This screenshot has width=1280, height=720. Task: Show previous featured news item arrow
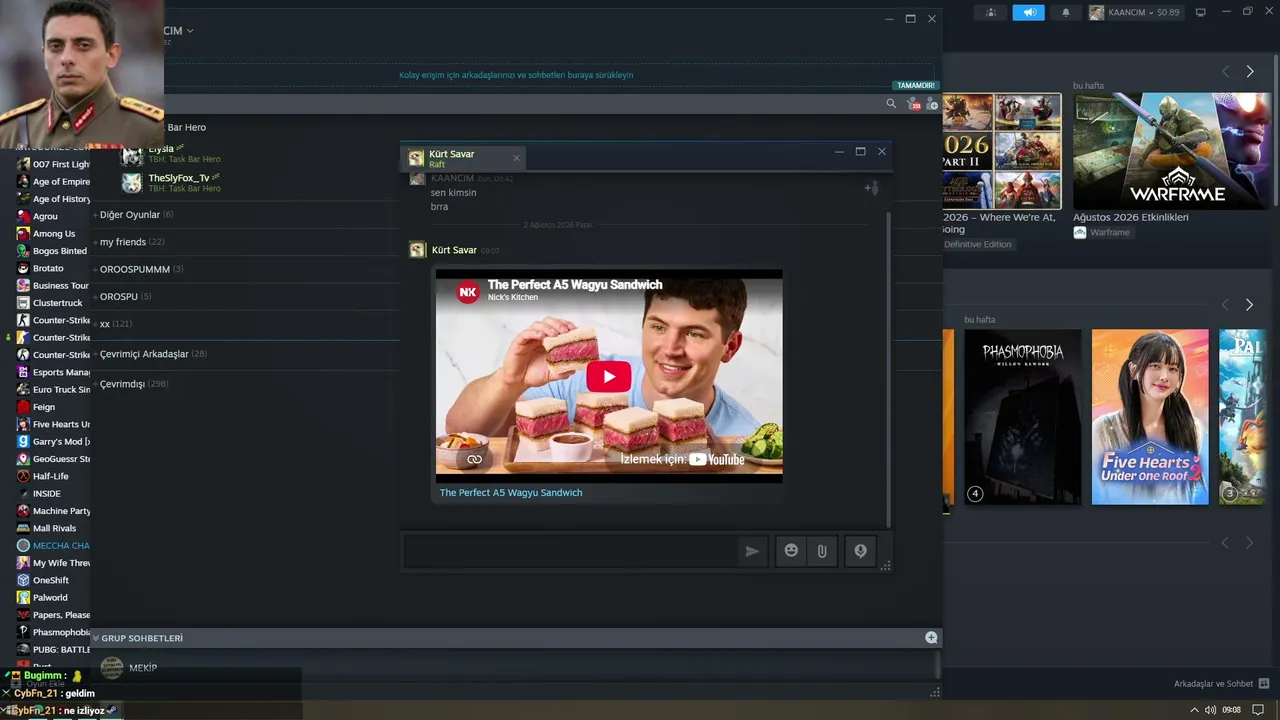click(1225, 71)
